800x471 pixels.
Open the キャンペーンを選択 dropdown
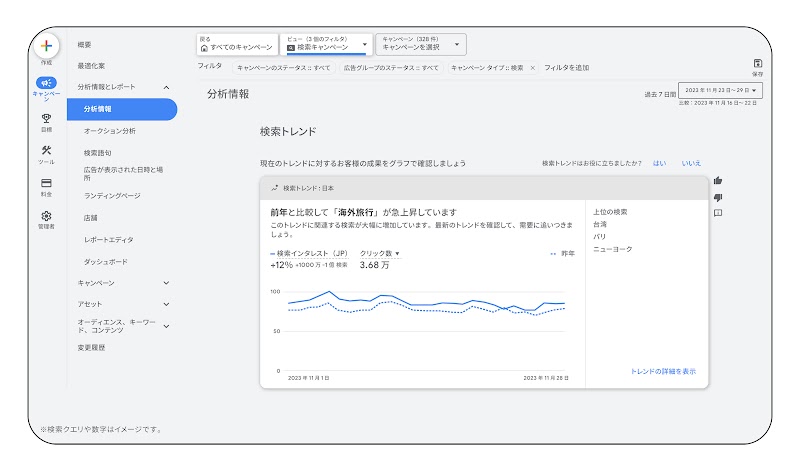coord(421,44)
